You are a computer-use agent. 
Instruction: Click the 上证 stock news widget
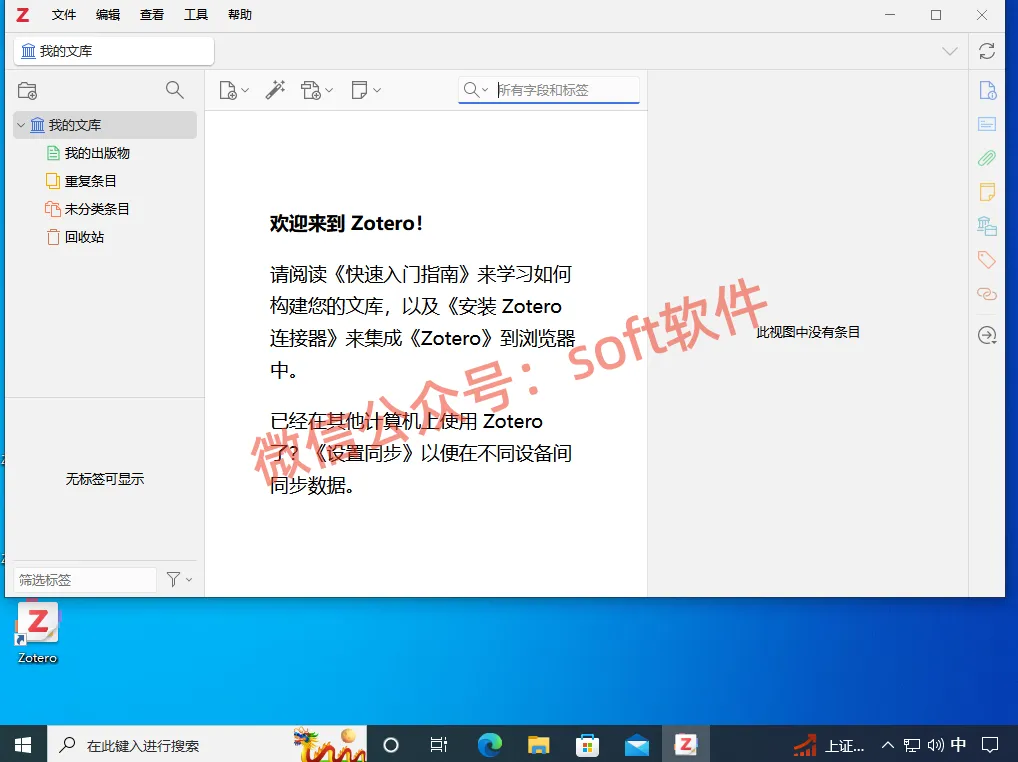click(x=828, y=745)
